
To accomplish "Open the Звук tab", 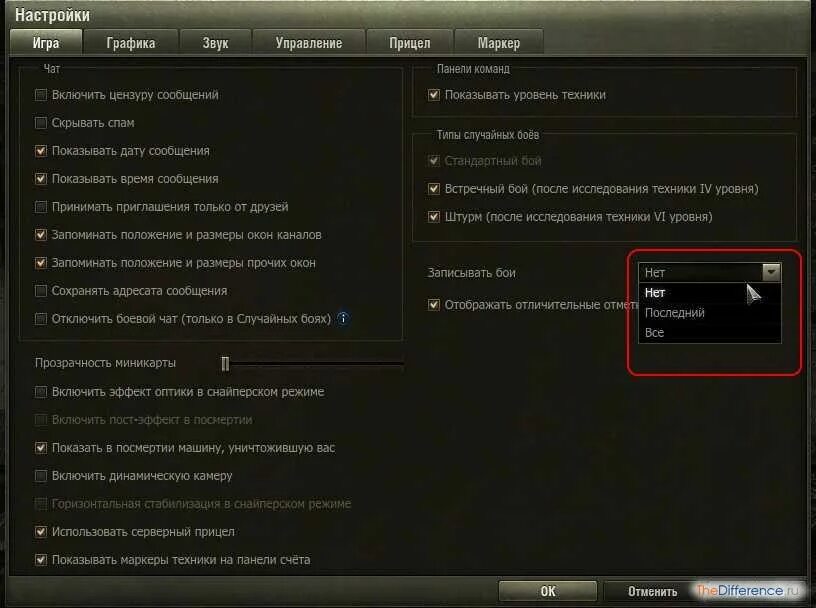I will [215, 43].
